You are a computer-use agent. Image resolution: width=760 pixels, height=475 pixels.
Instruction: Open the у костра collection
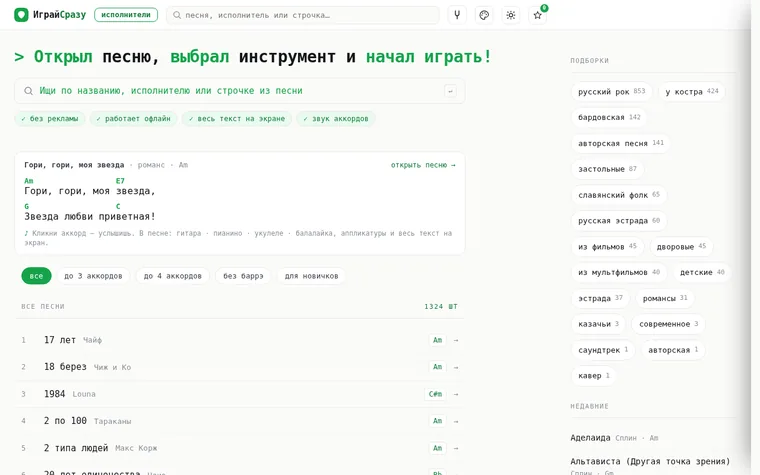click(x=692, y=92)
